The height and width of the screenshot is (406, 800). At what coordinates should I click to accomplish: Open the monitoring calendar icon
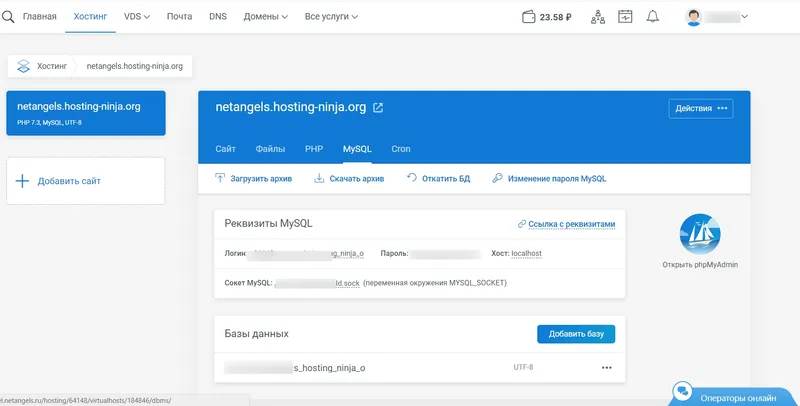click(x=625, y=17)
